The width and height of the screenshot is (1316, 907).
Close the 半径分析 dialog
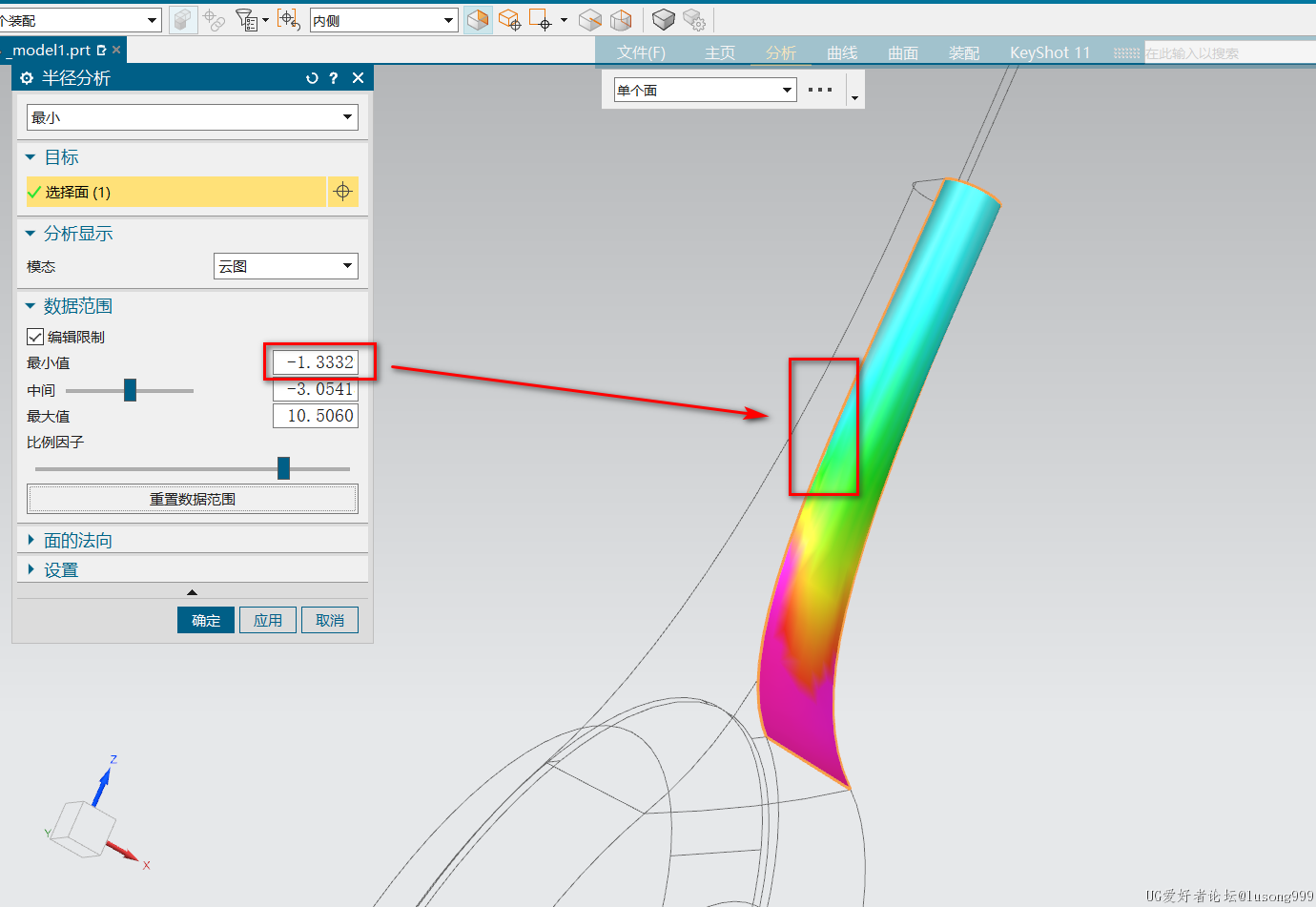pyautogui.click(x=358, y=78)
